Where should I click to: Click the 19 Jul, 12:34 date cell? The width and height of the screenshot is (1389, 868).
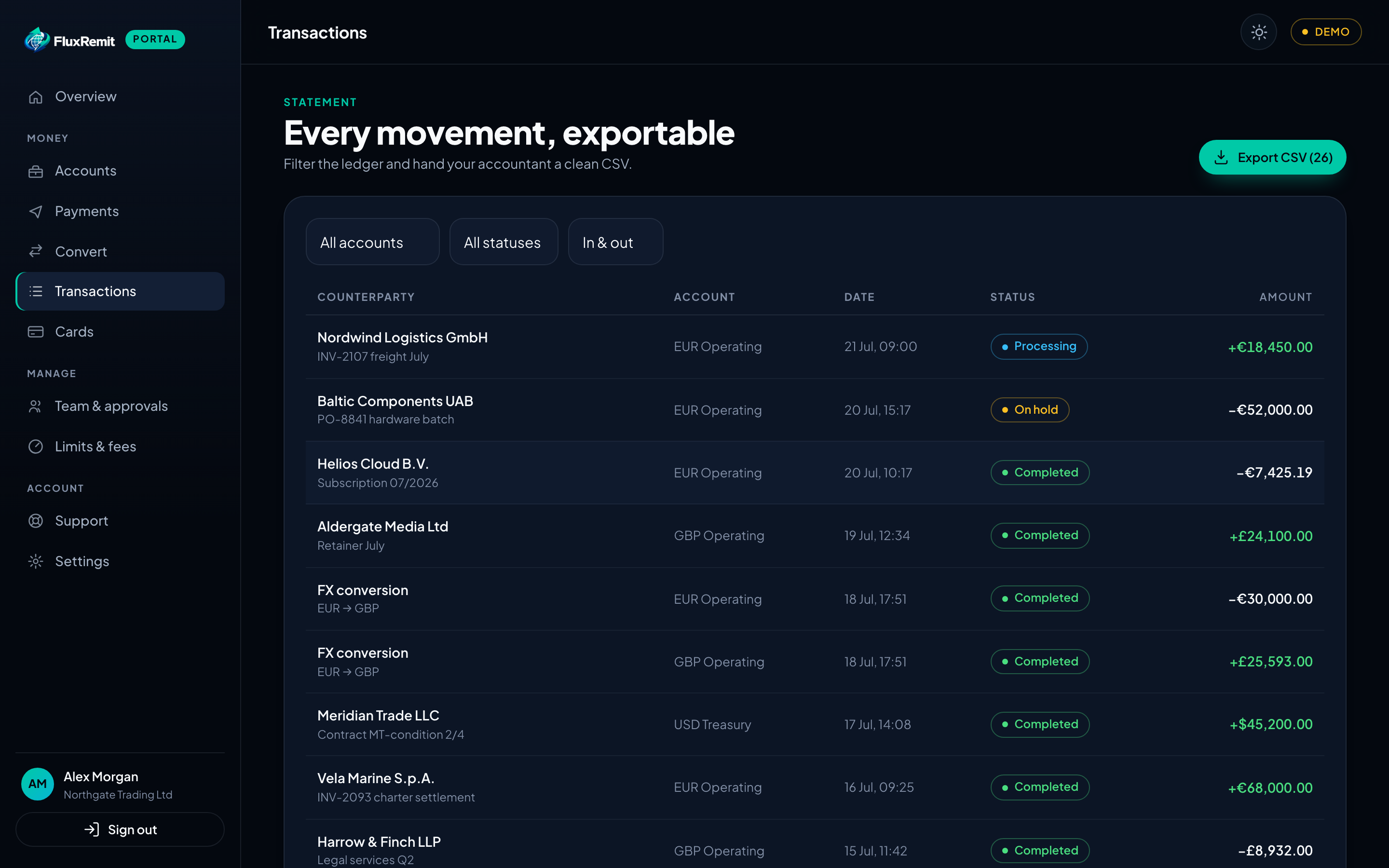click(877, 536)
